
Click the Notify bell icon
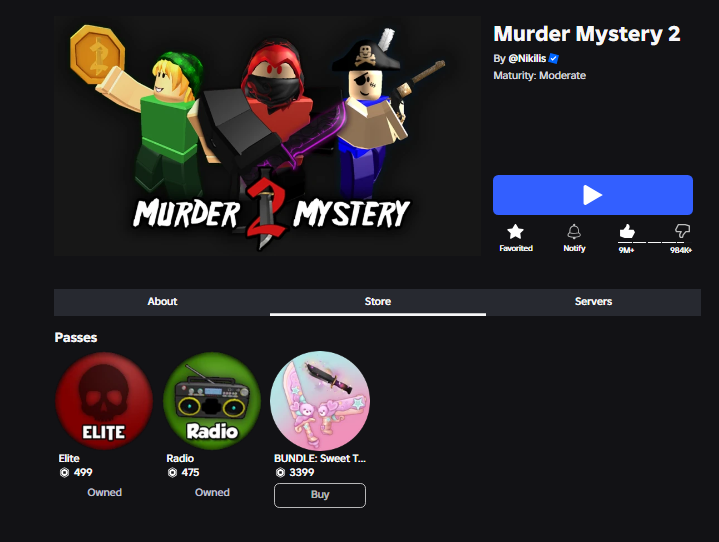point(574,232)
